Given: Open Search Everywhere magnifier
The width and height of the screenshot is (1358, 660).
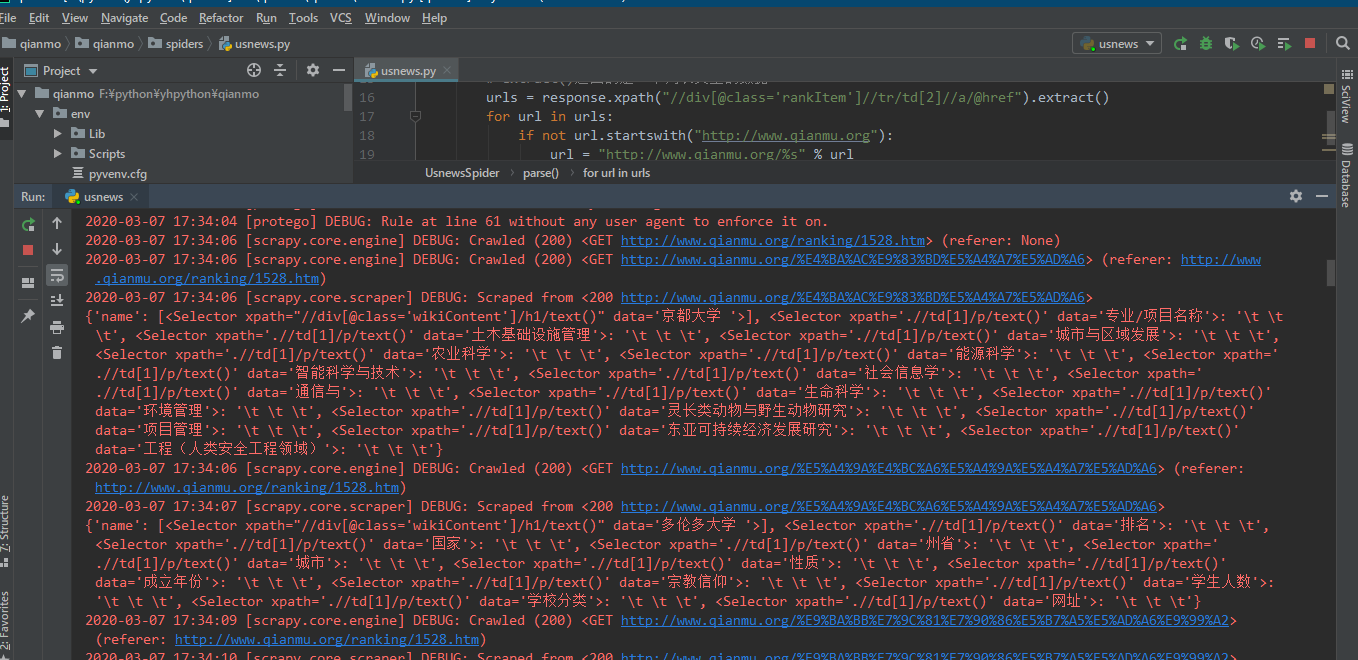Looking at the screenshot, I should click(1343, 44).
